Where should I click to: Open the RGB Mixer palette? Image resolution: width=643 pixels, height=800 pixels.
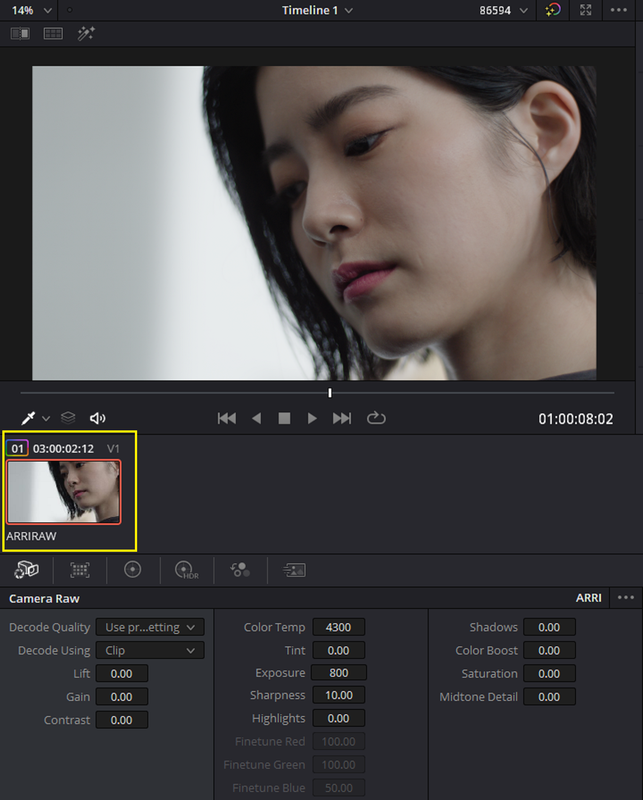(x=239, y=569)
